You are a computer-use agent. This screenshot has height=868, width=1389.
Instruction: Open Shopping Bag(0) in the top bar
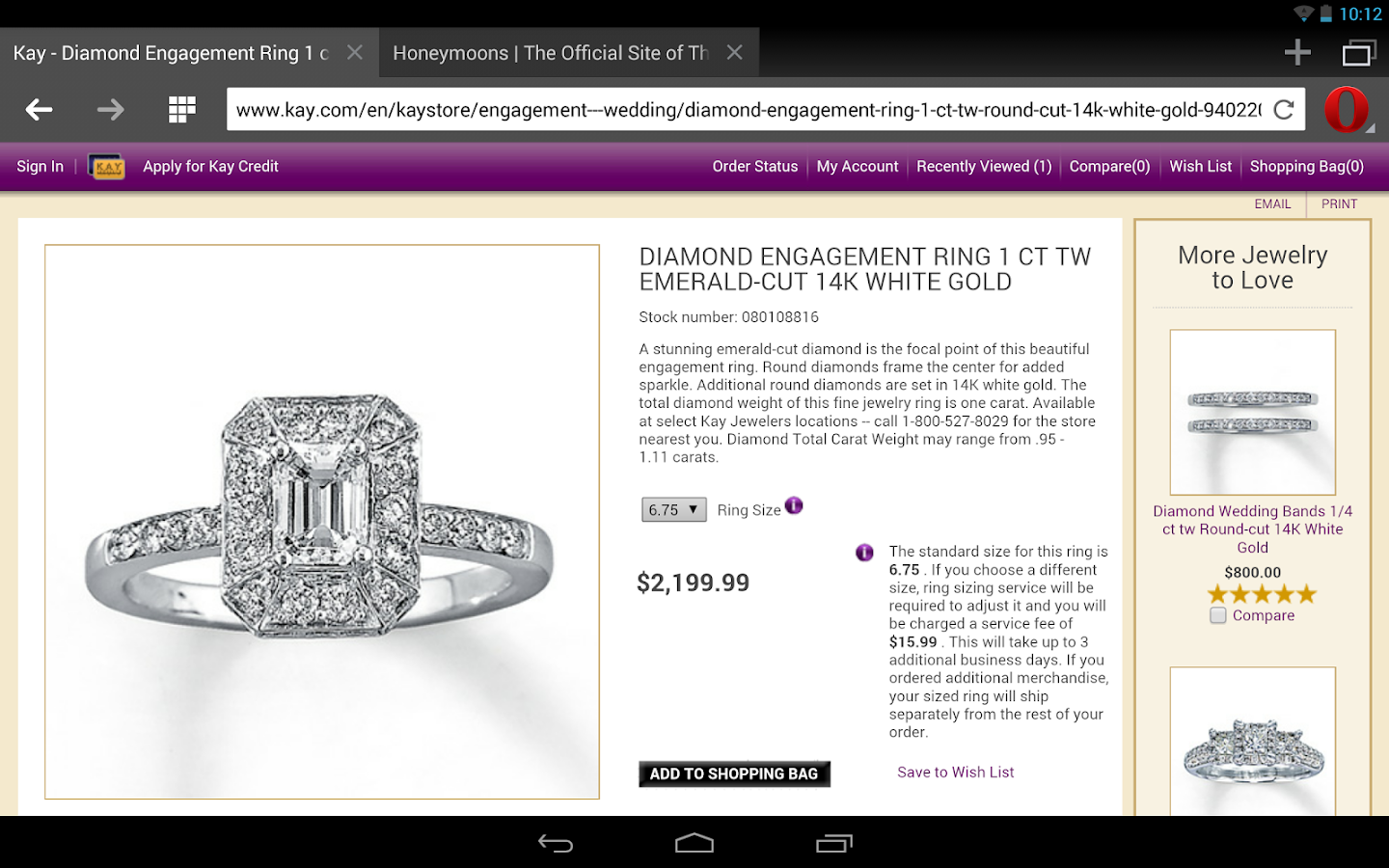point(1307,167)
